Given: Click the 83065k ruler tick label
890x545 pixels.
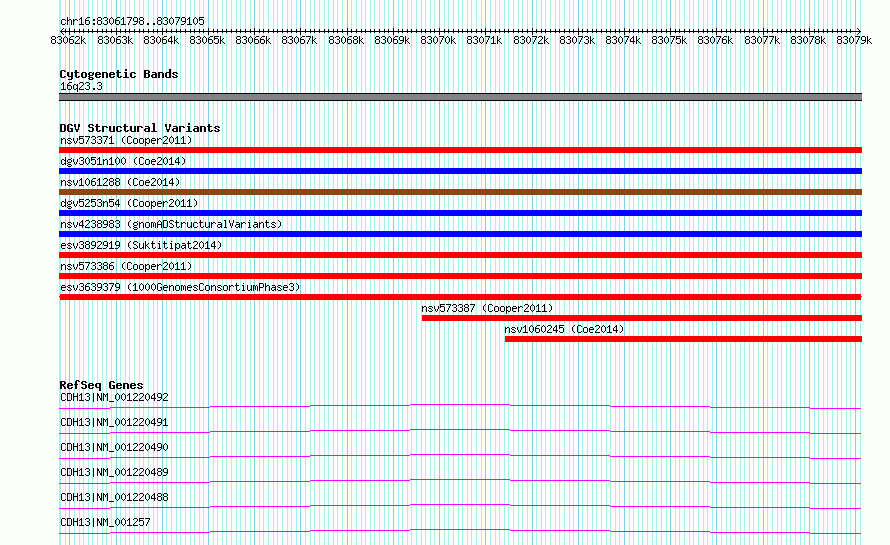Looking at the screenshot, I should [207, 40].
